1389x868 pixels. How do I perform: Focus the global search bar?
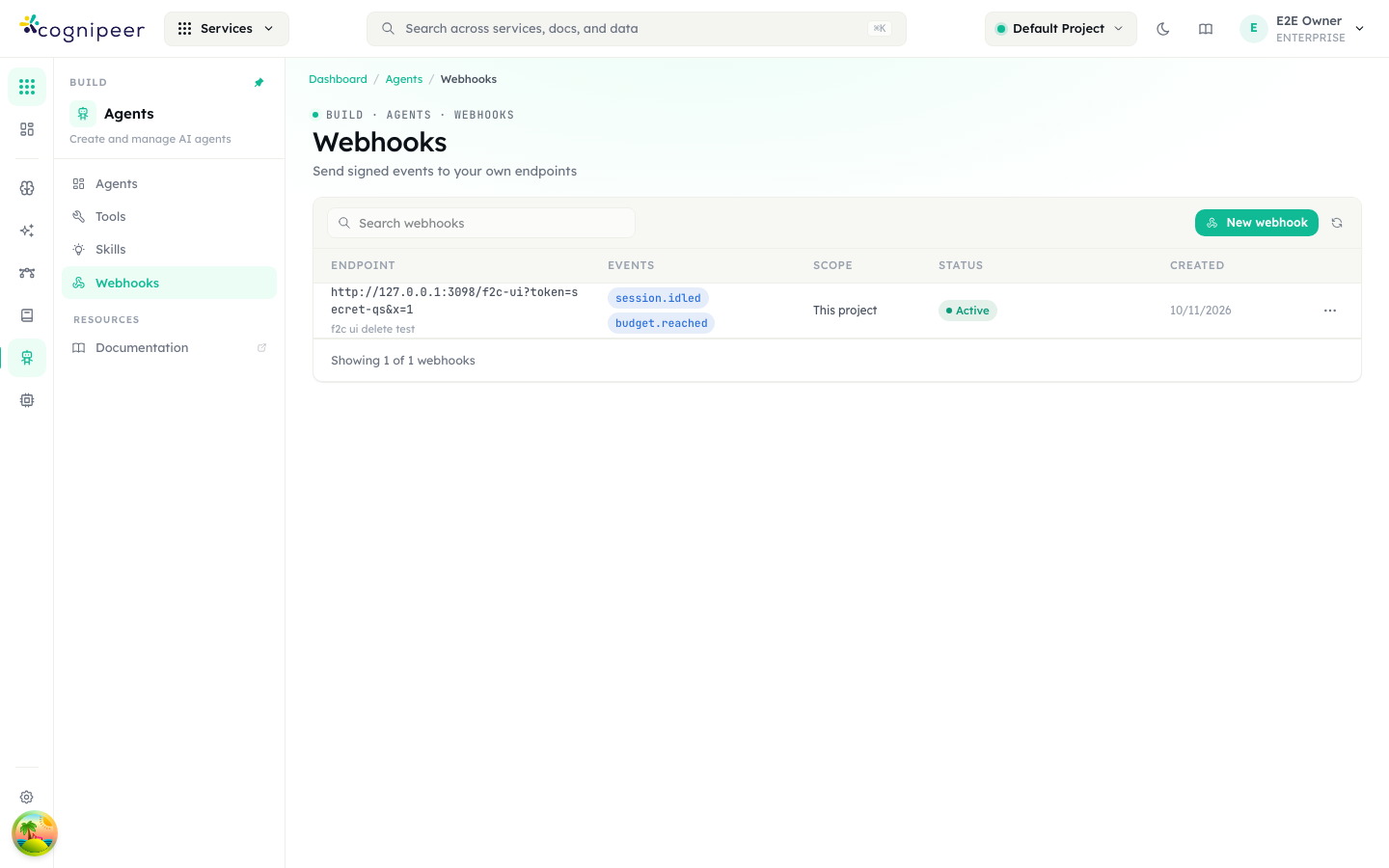pos(637,29)
